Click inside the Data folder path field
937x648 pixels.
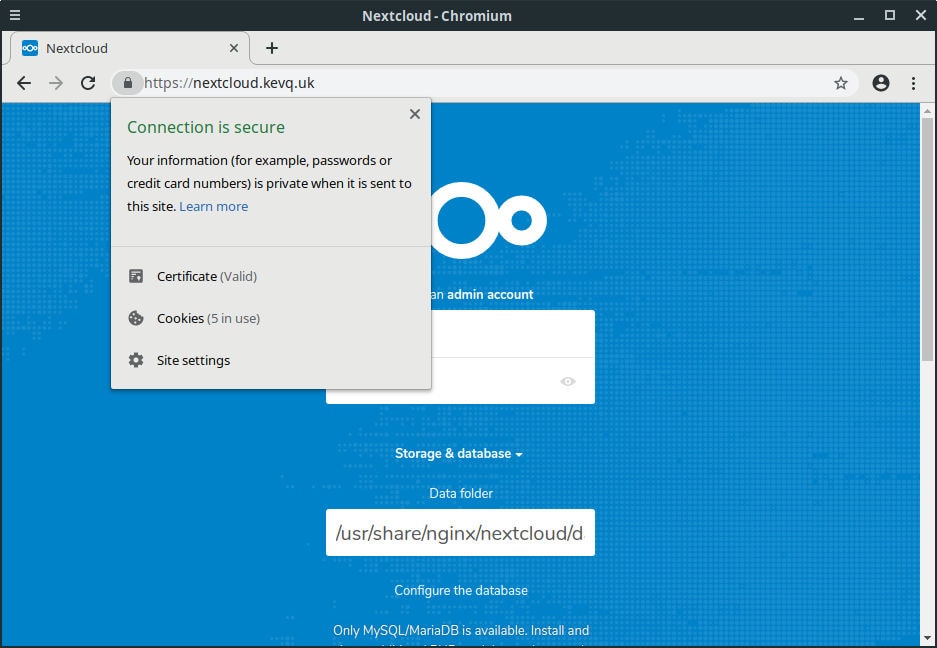pyautogui.click(x=460, y=532)
